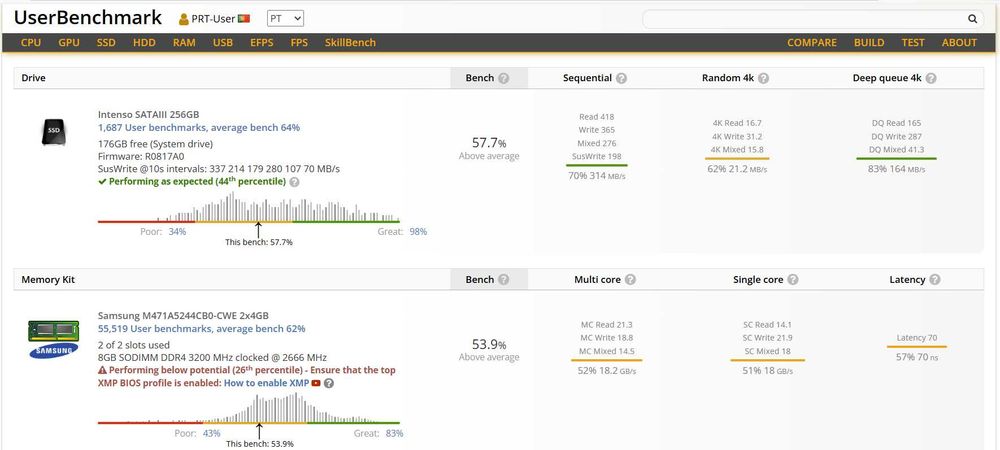Click the UserBenchmark logo title
The height and width of the screenshot is (450, 1000).
89,19
